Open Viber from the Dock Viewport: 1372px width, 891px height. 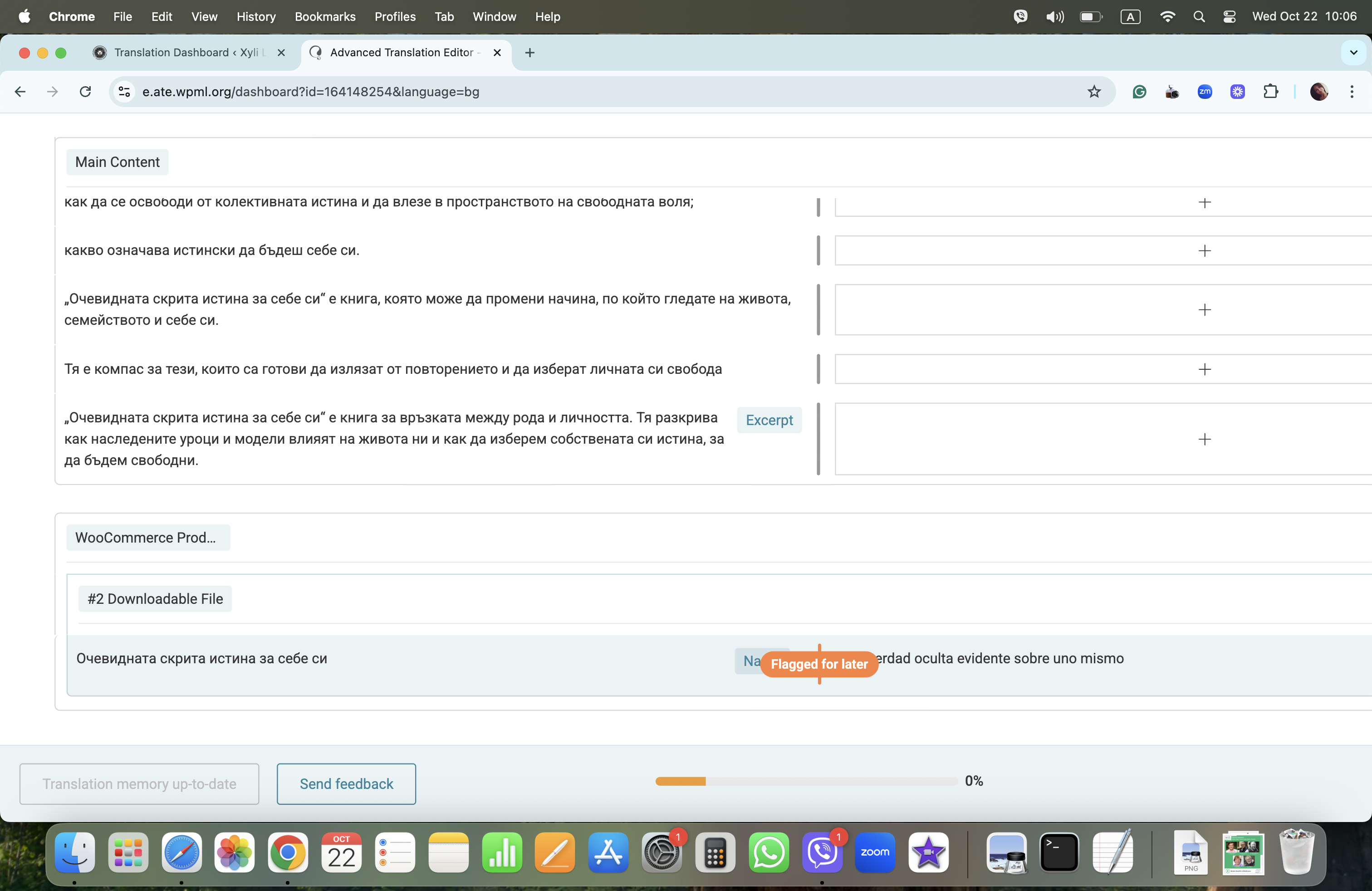pyautogui.click(x=822, y=852)
